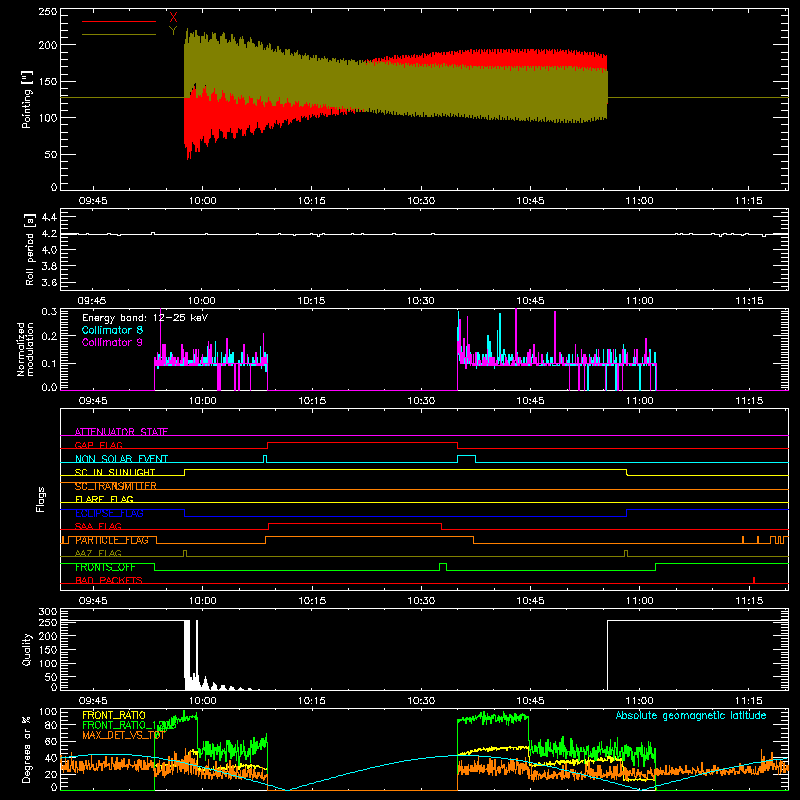The height and width of the screenshot is (800, 800).
Task: Click the 'Roll period [s]' axis title
Action: (x=30, y=249)
